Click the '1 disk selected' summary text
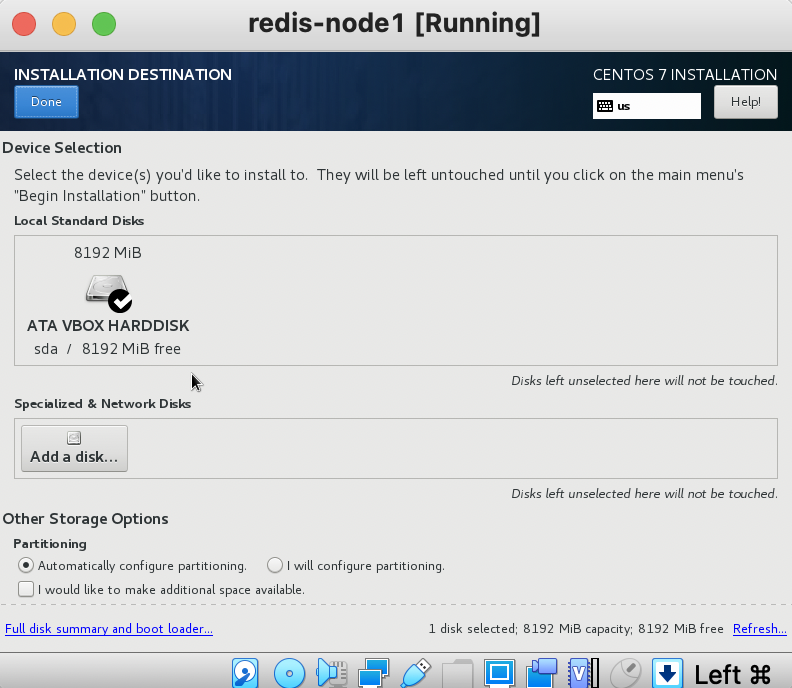 click(x=576, y=628)
